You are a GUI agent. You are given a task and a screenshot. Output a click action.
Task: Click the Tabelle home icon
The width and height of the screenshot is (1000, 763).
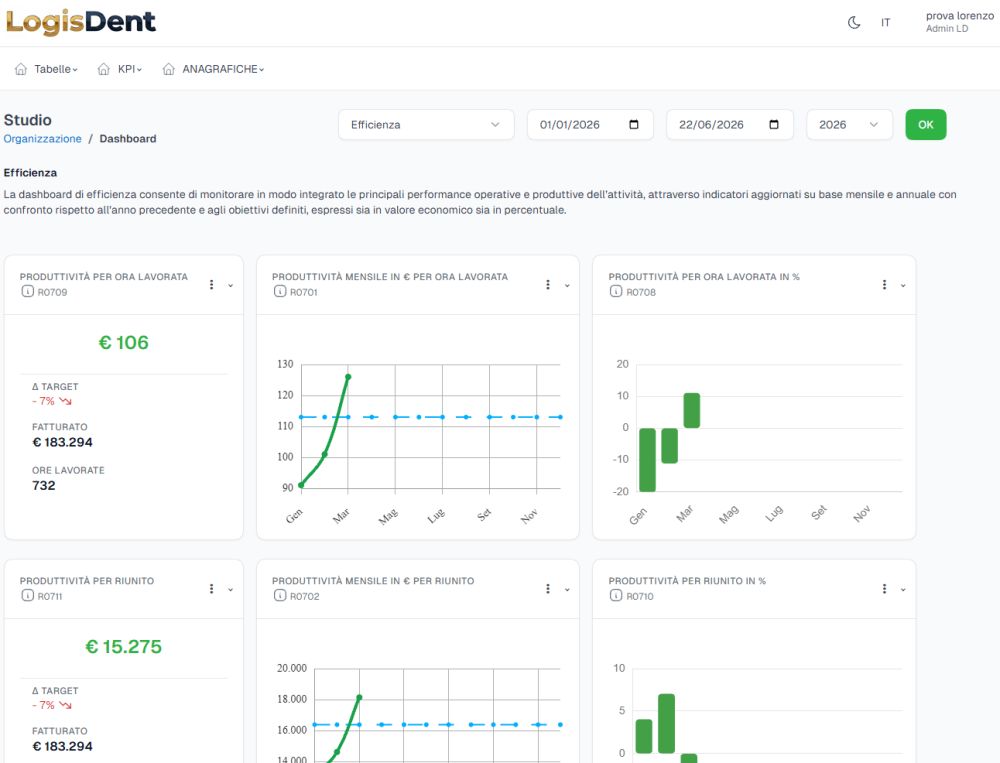coord(21,69)
